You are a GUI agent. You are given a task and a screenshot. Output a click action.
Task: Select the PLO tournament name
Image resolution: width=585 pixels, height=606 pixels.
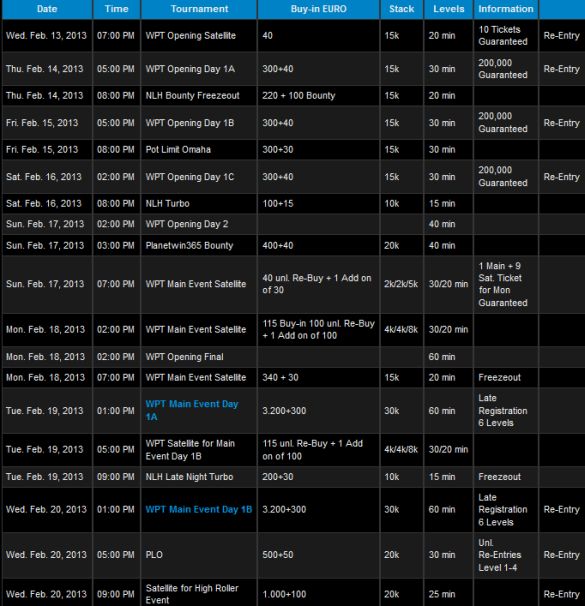(154, 555)
